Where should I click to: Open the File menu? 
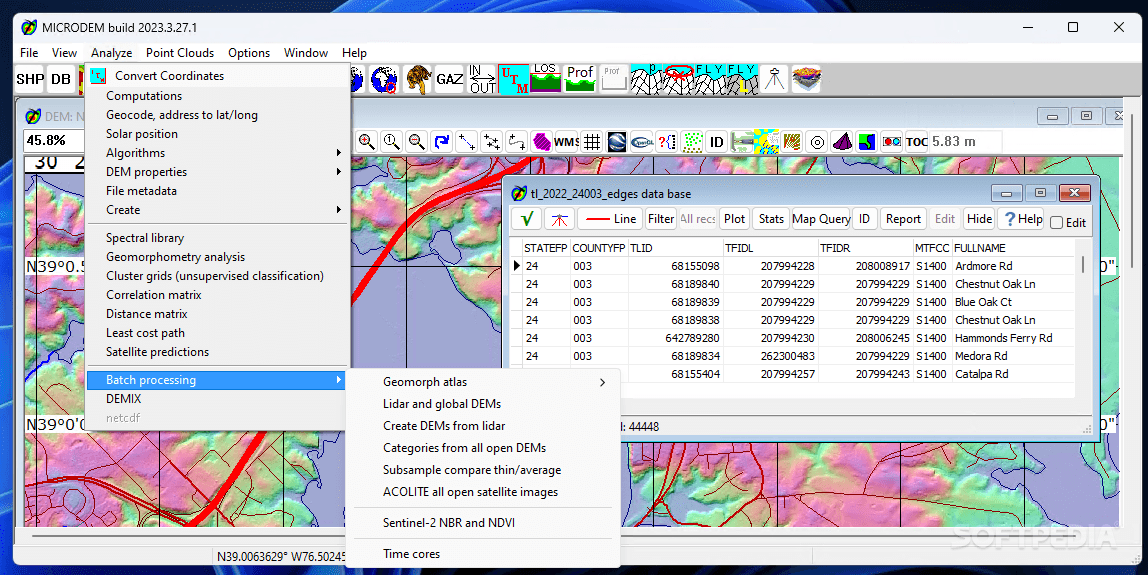[29, 53]
